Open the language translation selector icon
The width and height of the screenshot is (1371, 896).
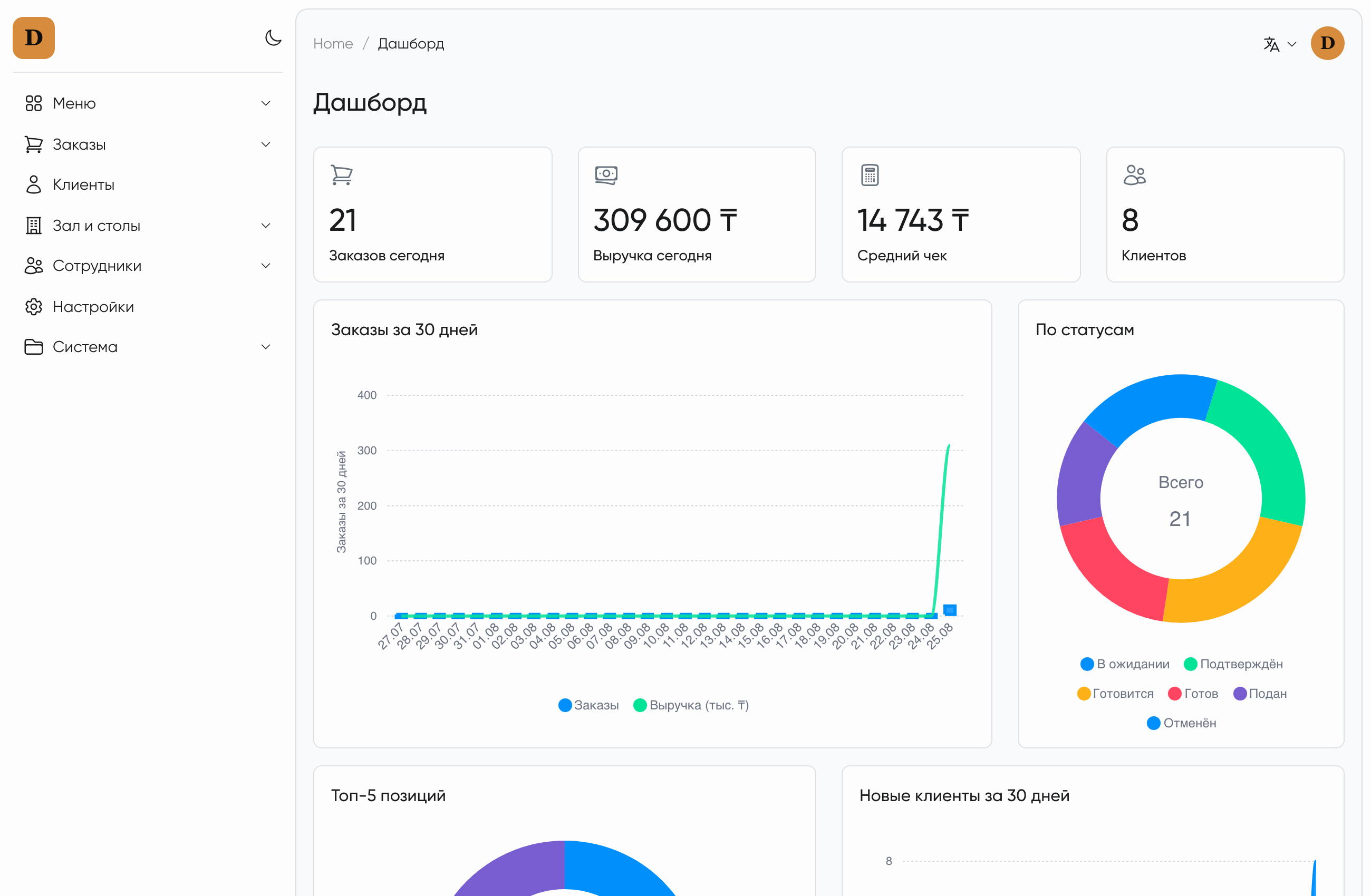pos(1271,44)
